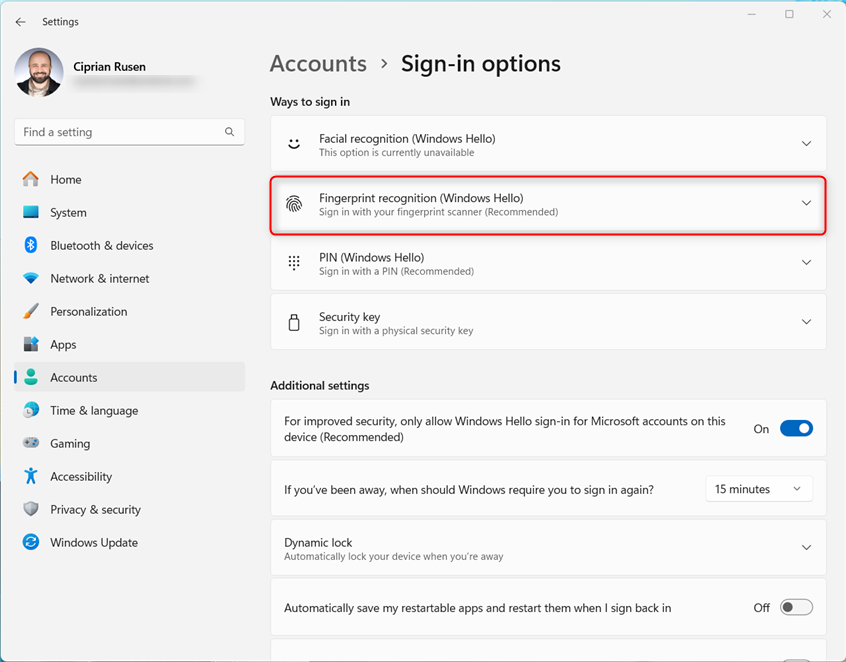Screen dimensions: 846x662
Task: Go to System settings label
Action: (69, 213)
